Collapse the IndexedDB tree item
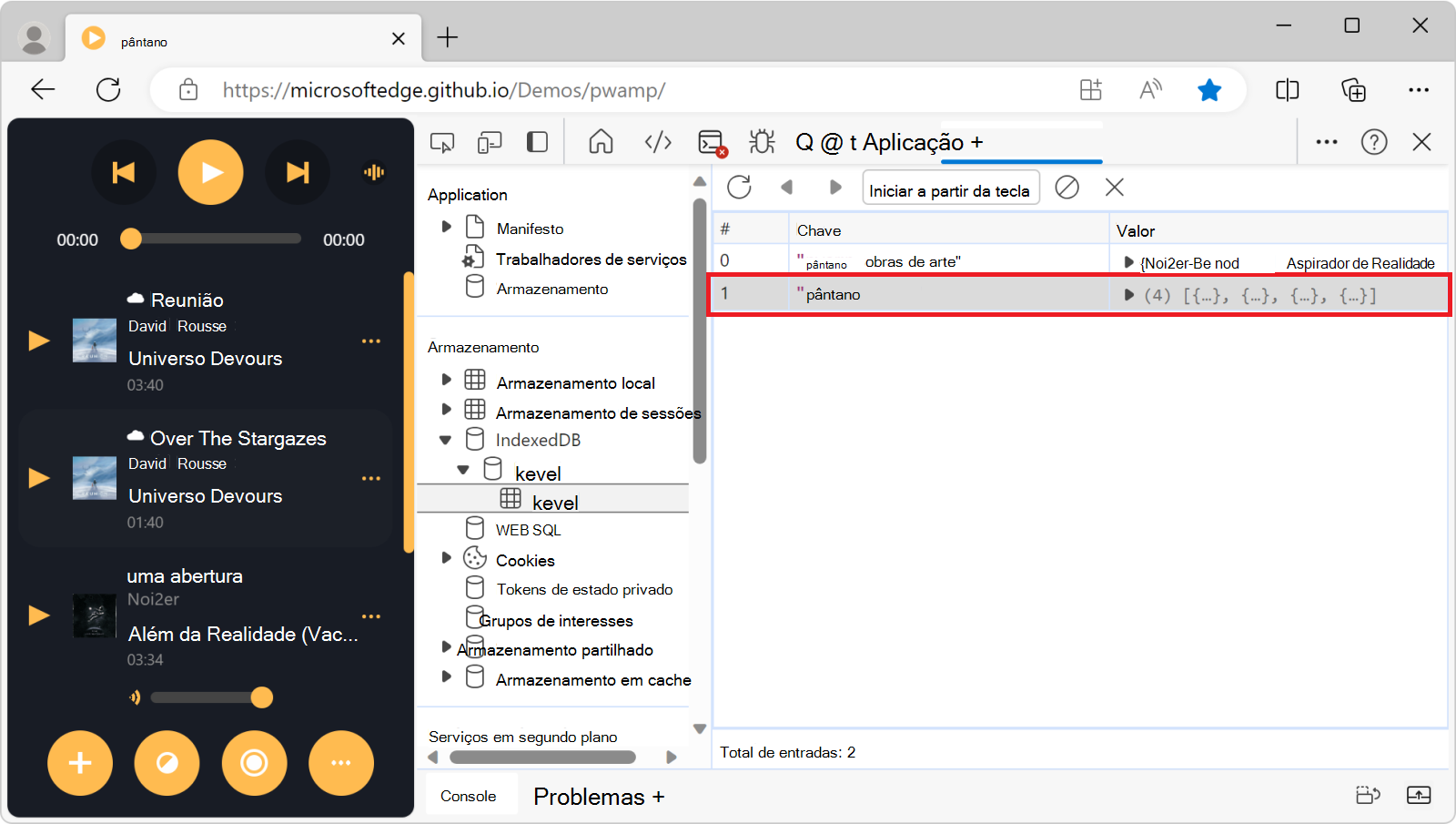 (445, 439)
